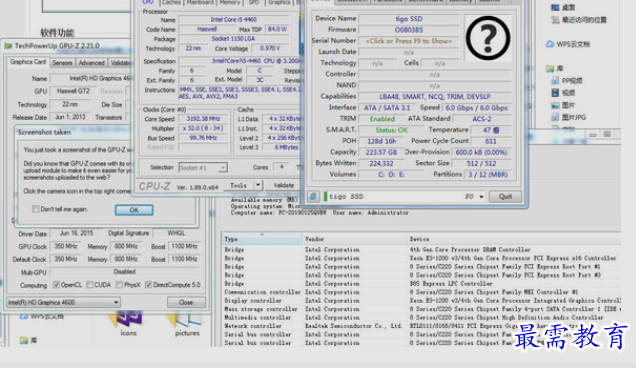Select 库 item at bottom-left explorer pane

(x=28, y=340)
